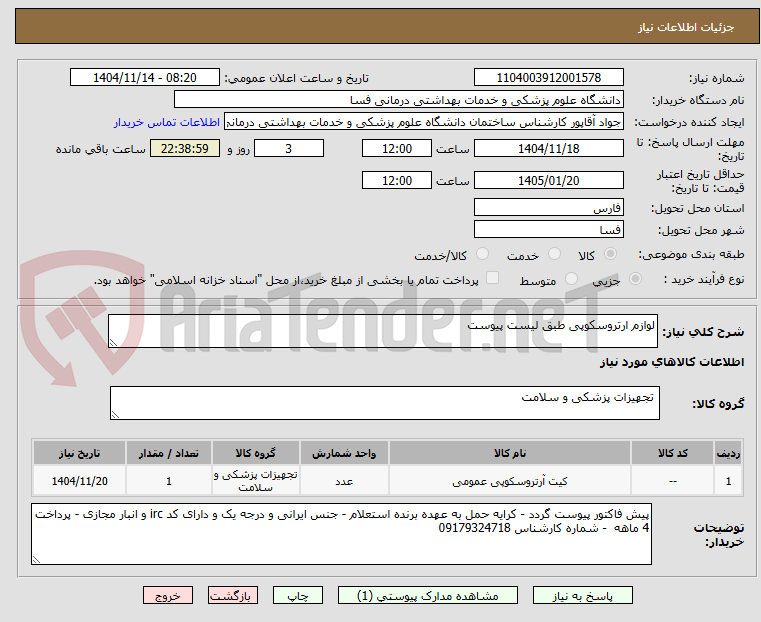The width and height of the screenshot is (761, 622).
Task: Click the unit cell عدد
Action: click(344, 481)
